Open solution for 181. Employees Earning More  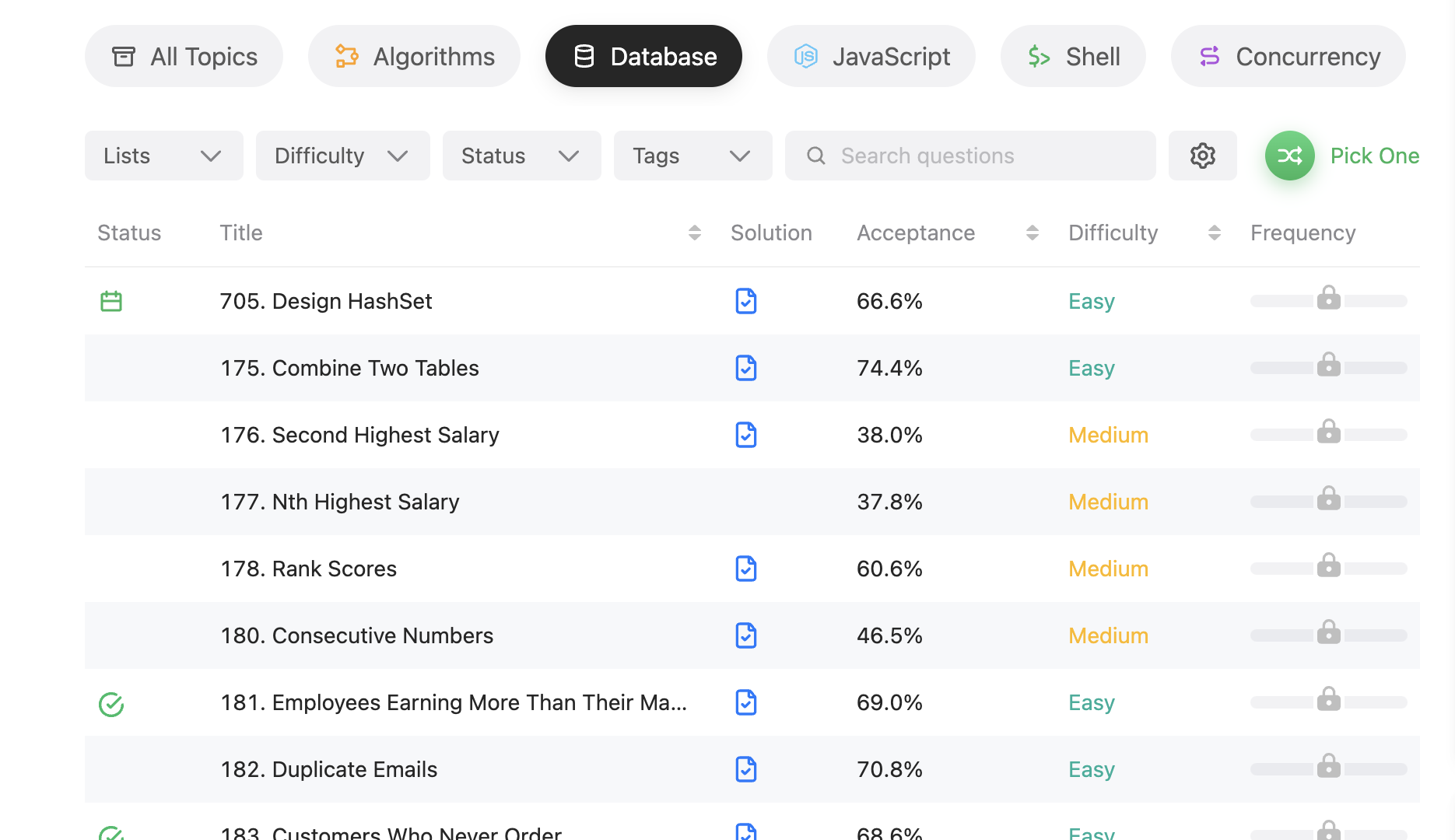[745, 702]
